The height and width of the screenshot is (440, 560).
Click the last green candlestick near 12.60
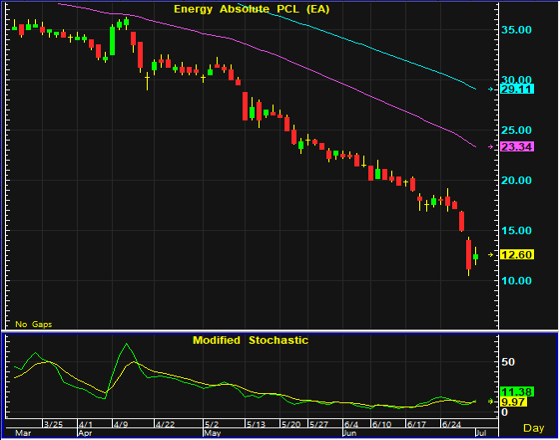tap(475, 256)
